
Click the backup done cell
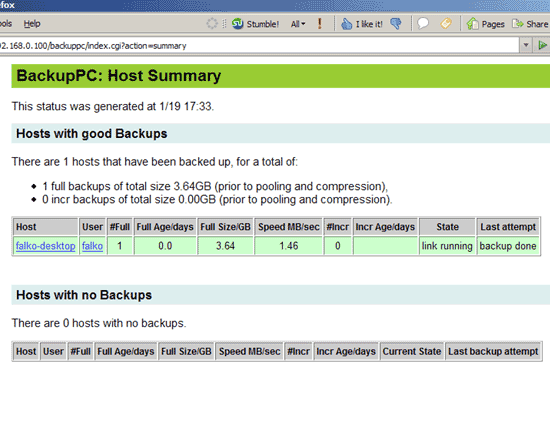pyautogui.click(x=508, y=246)
